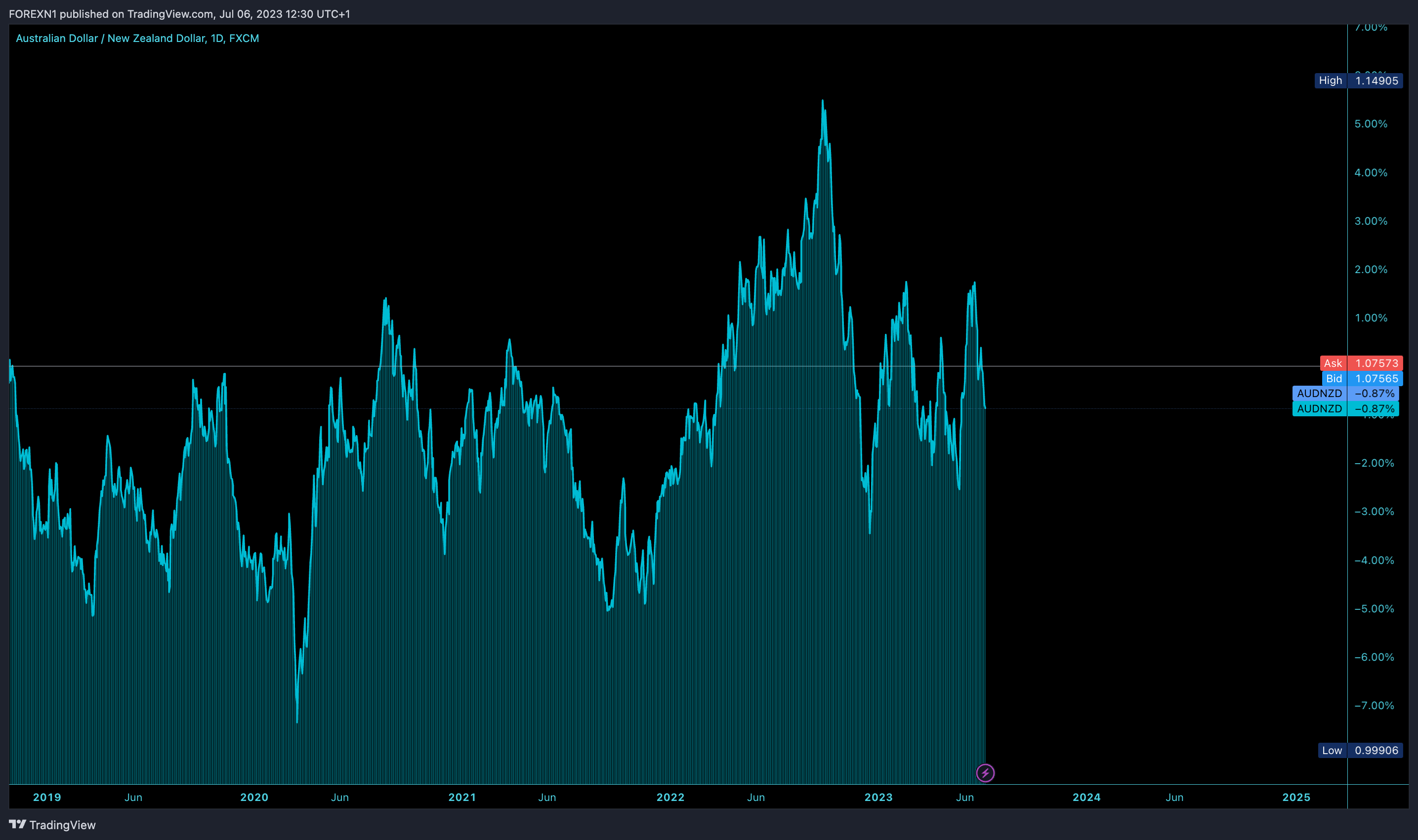
Task: Click the blue AUDNZD −0.87% label
Action: click(x=1345, y=393)
